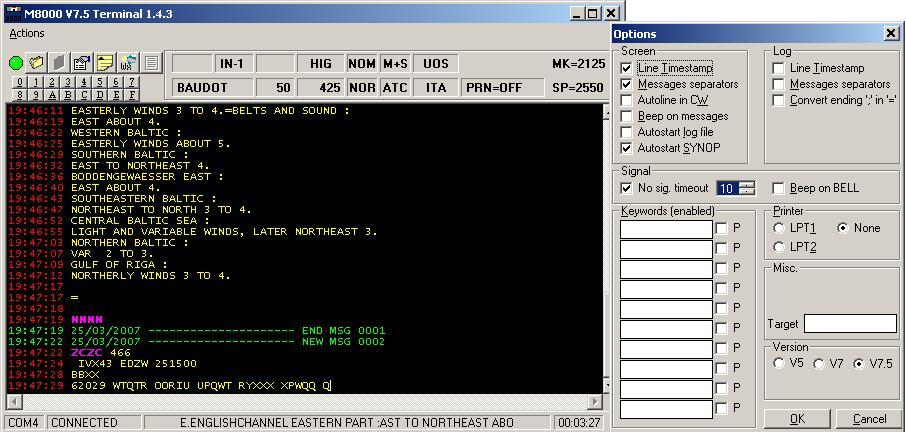Click memory button 7
The height and width of the screenshot is (432, 906).
pos(132,82)
